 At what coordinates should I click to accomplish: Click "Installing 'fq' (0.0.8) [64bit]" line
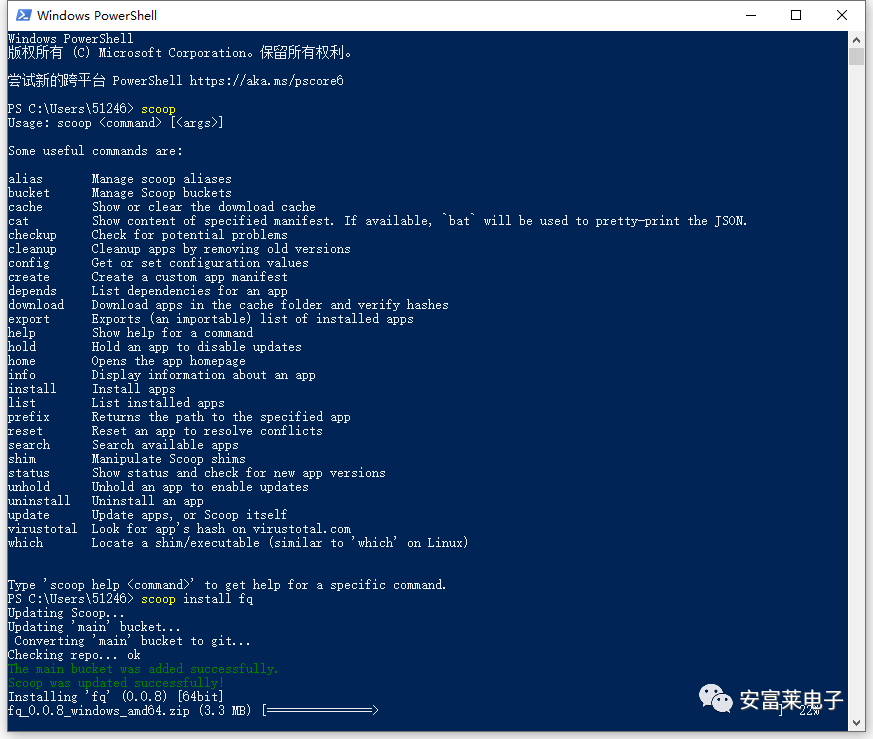coord(116,697)
